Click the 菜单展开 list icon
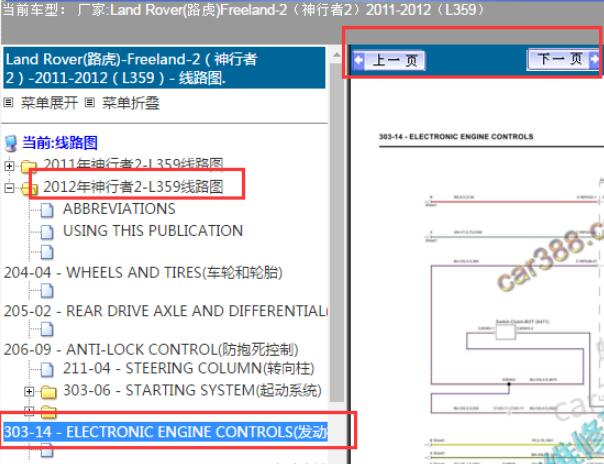Viewport: 604px width, 464px height. point(8,102)
